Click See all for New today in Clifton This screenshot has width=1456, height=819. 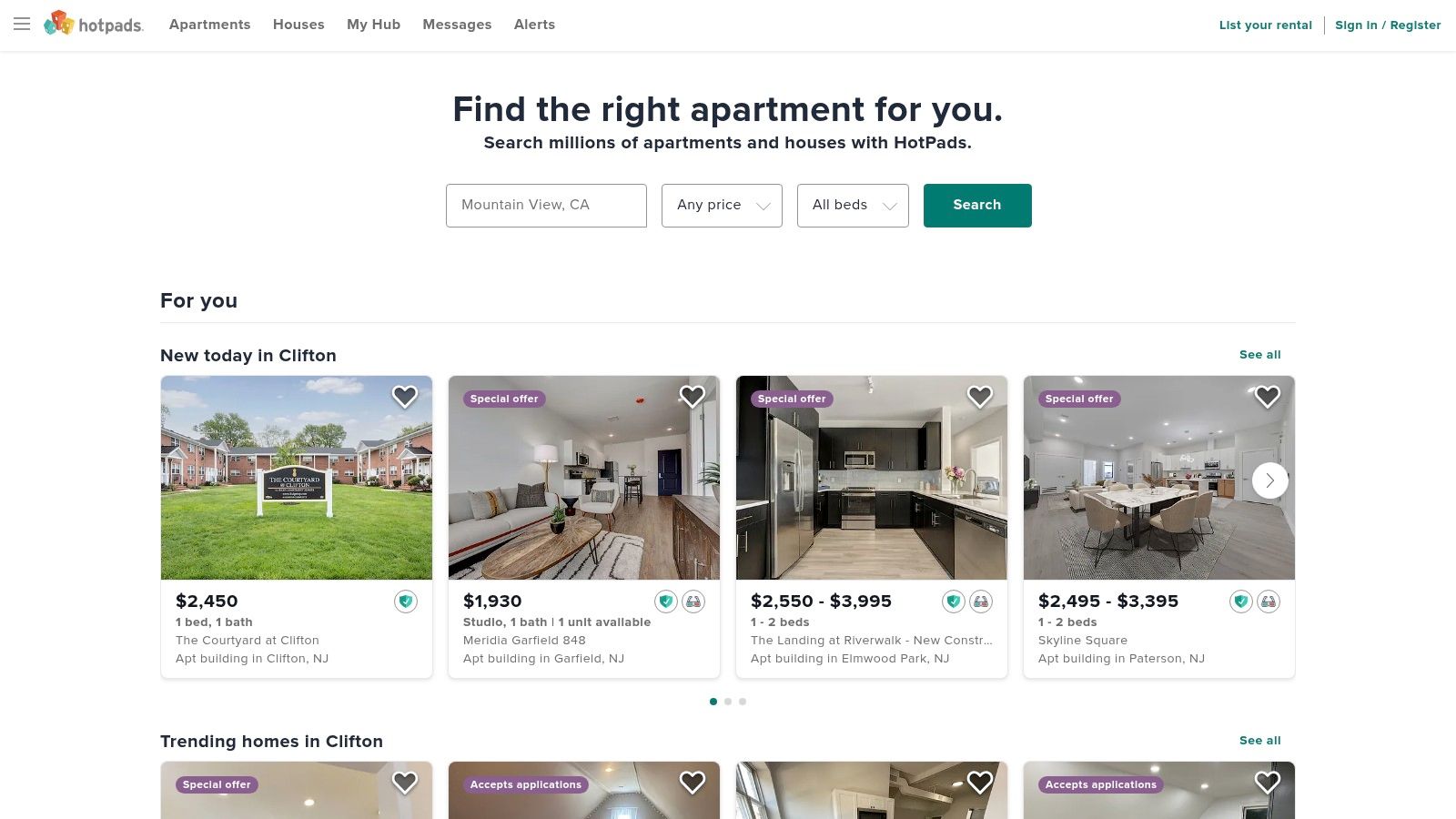pyautogui.click(x=1259, y=355)
